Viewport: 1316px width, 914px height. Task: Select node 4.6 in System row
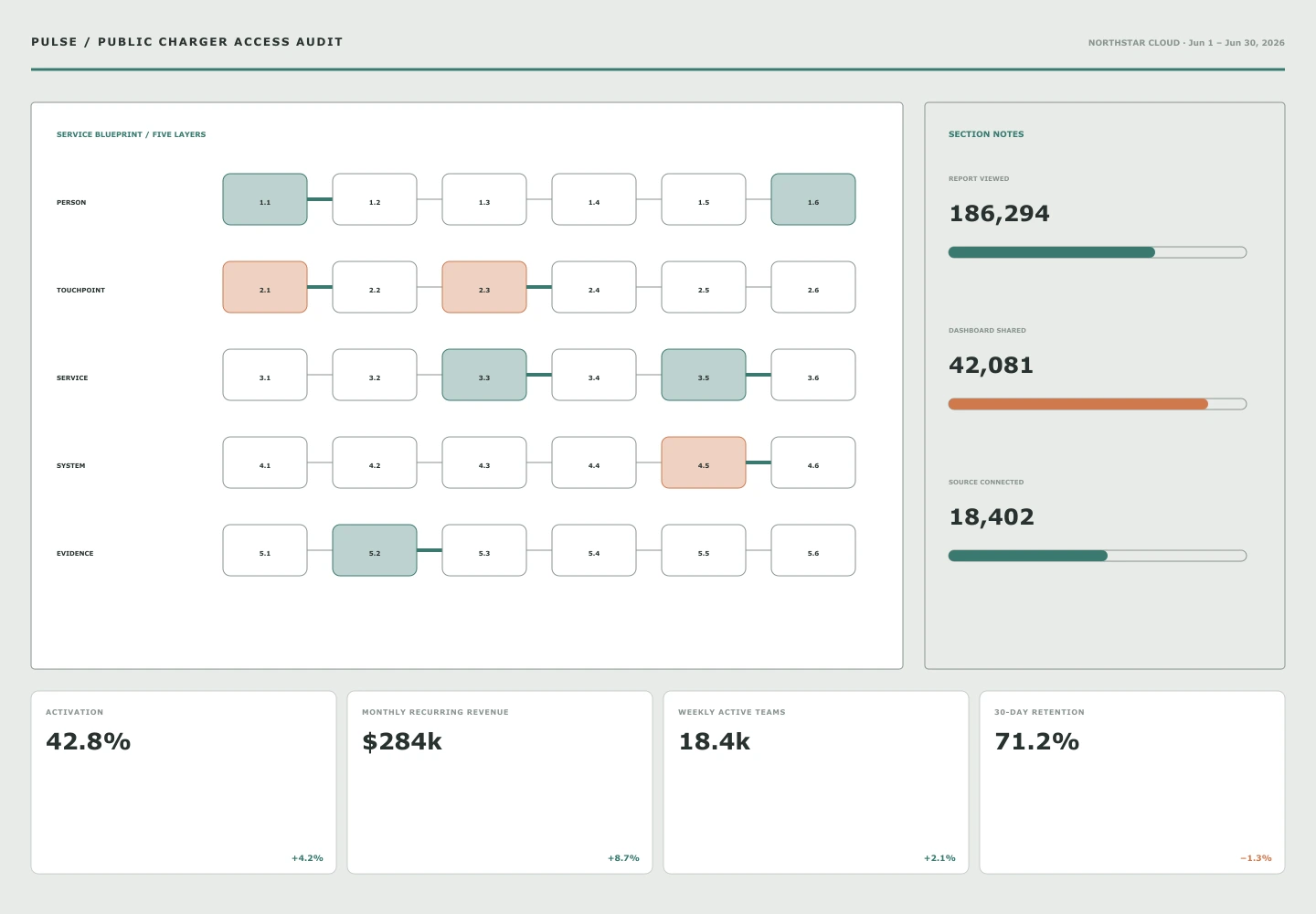point(813,462)
